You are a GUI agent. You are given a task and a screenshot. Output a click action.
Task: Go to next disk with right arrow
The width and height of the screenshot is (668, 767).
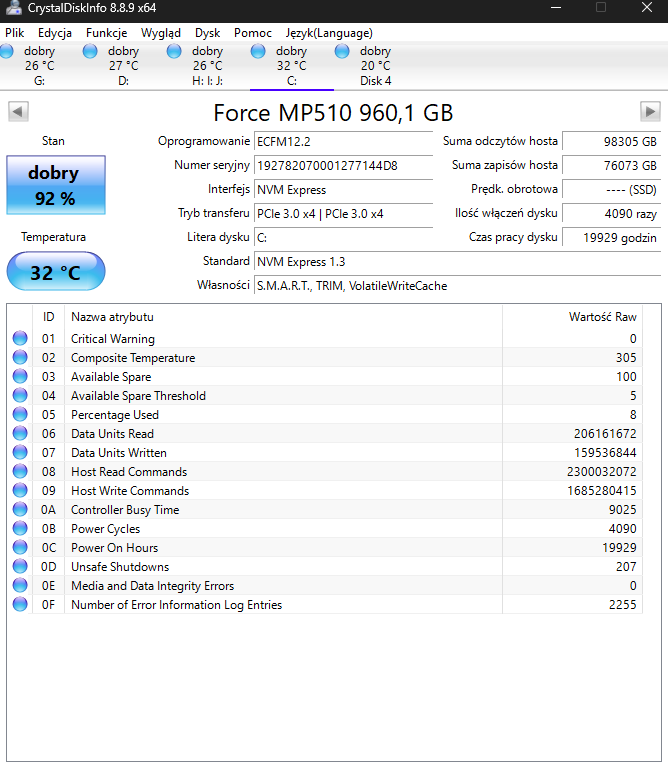pos(650,111)
